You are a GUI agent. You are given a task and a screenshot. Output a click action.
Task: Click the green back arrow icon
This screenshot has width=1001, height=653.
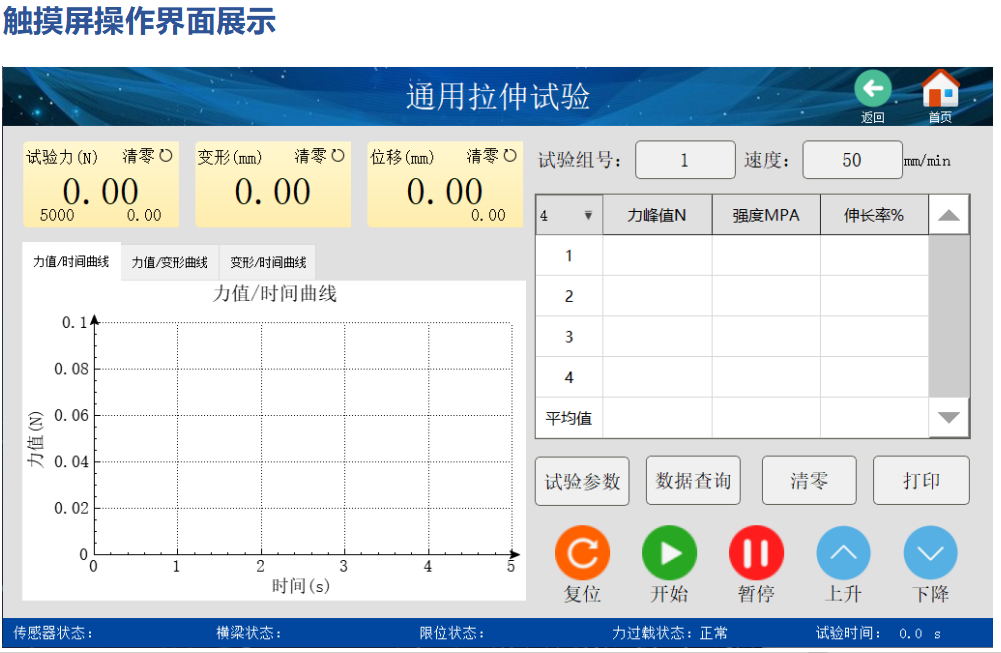(x=872, y=89)
